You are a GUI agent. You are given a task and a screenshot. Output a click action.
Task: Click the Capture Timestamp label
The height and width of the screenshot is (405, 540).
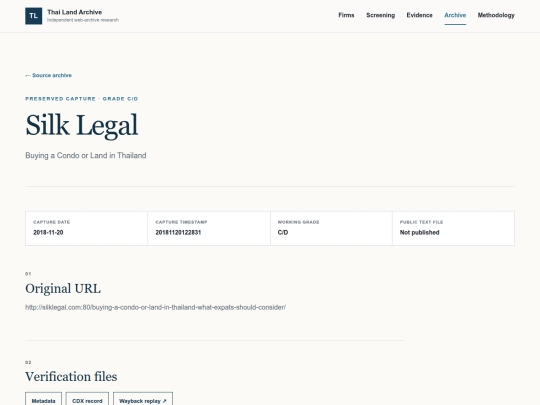pos(181,222)
